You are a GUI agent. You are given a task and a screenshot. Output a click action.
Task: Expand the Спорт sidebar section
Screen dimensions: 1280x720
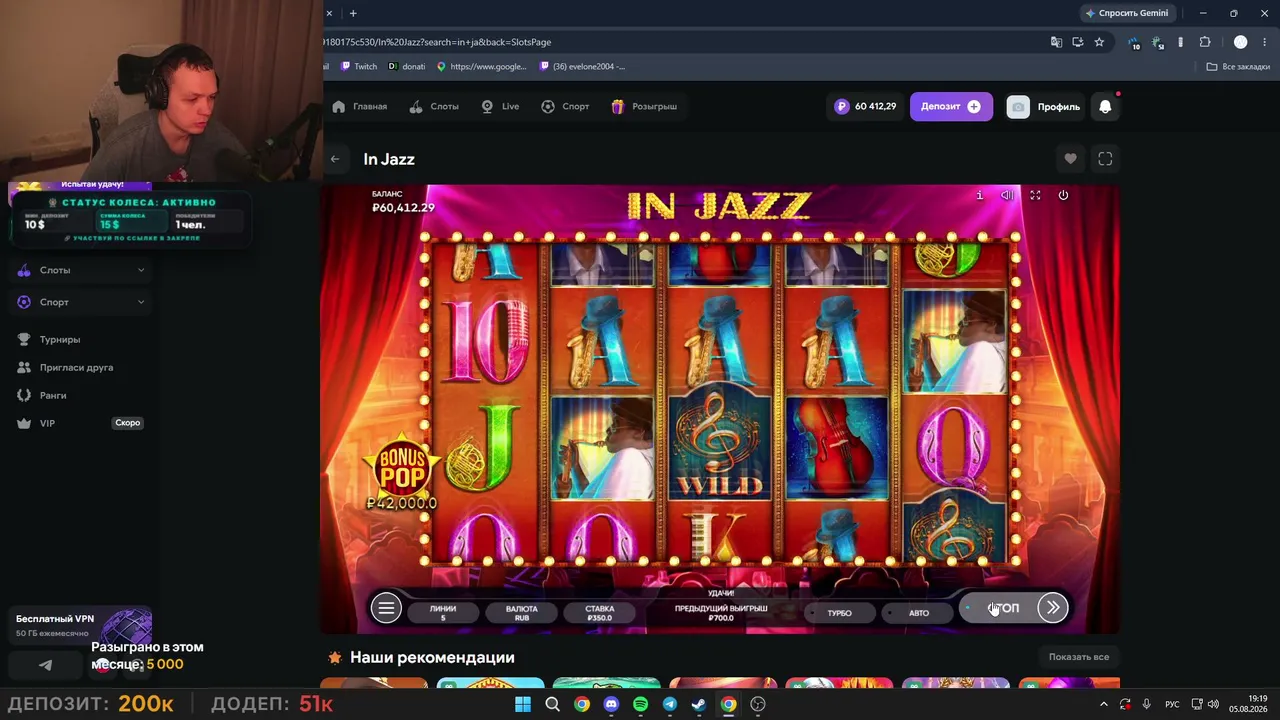point(81,302)
